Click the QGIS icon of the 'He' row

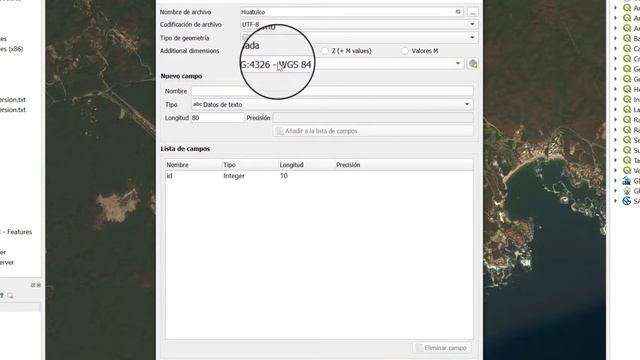pyautogui.click(x=627, y=89)
